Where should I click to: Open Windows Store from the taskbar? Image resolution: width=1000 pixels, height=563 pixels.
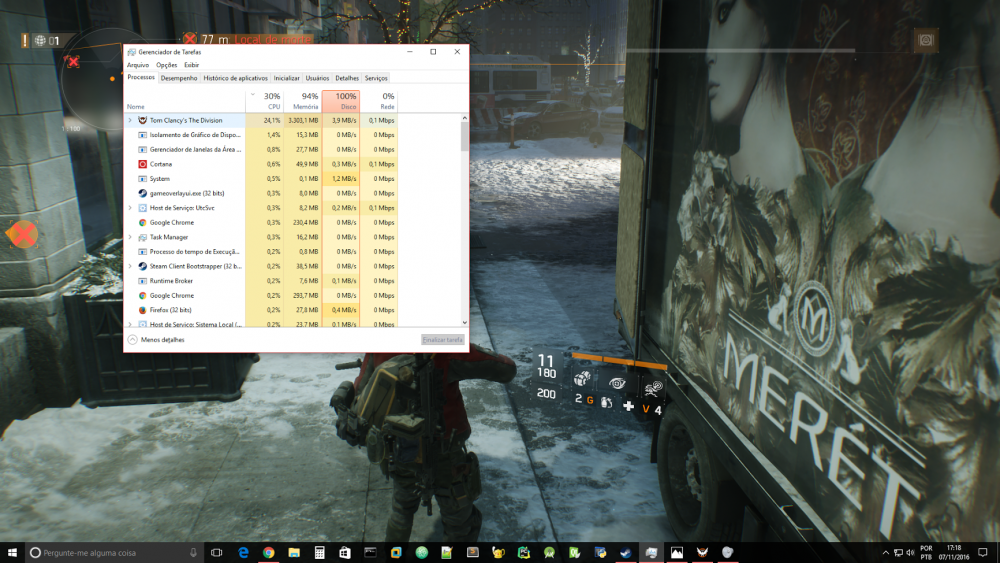pyautogui.click(x=345, y=552)
